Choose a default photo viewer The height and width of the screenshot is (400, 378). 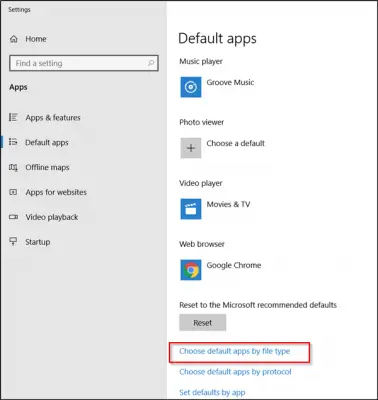[223, 148]
